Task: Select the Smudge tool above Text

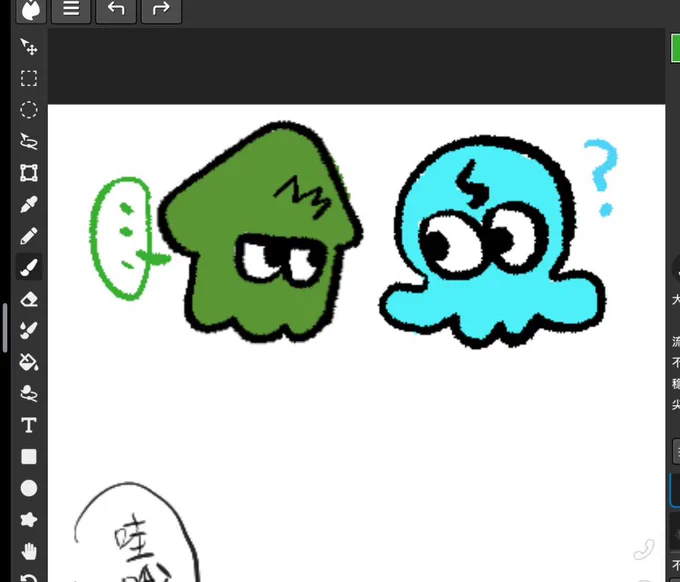Action: (x=29, y=394)
